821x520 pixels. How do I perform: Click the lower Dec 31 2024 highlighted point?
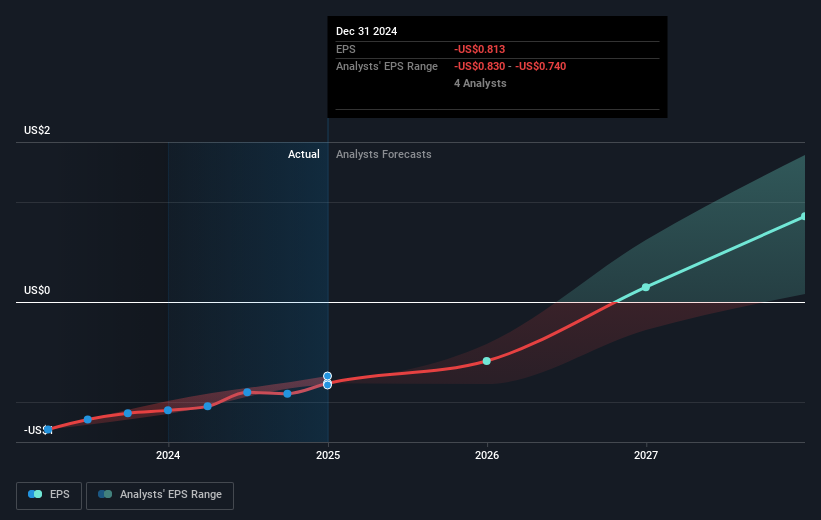click(x=327, y=385)
